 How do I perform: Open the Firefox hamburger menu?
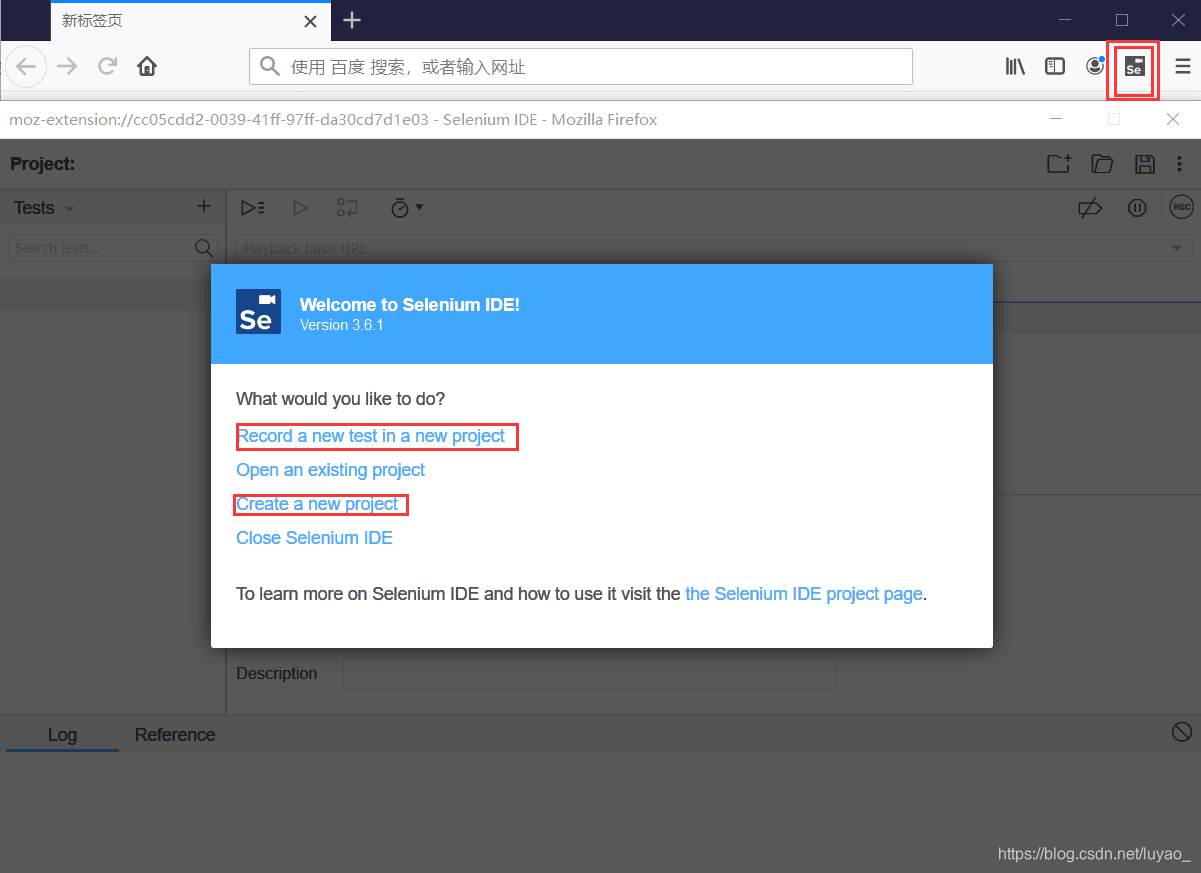(1182, 67)
